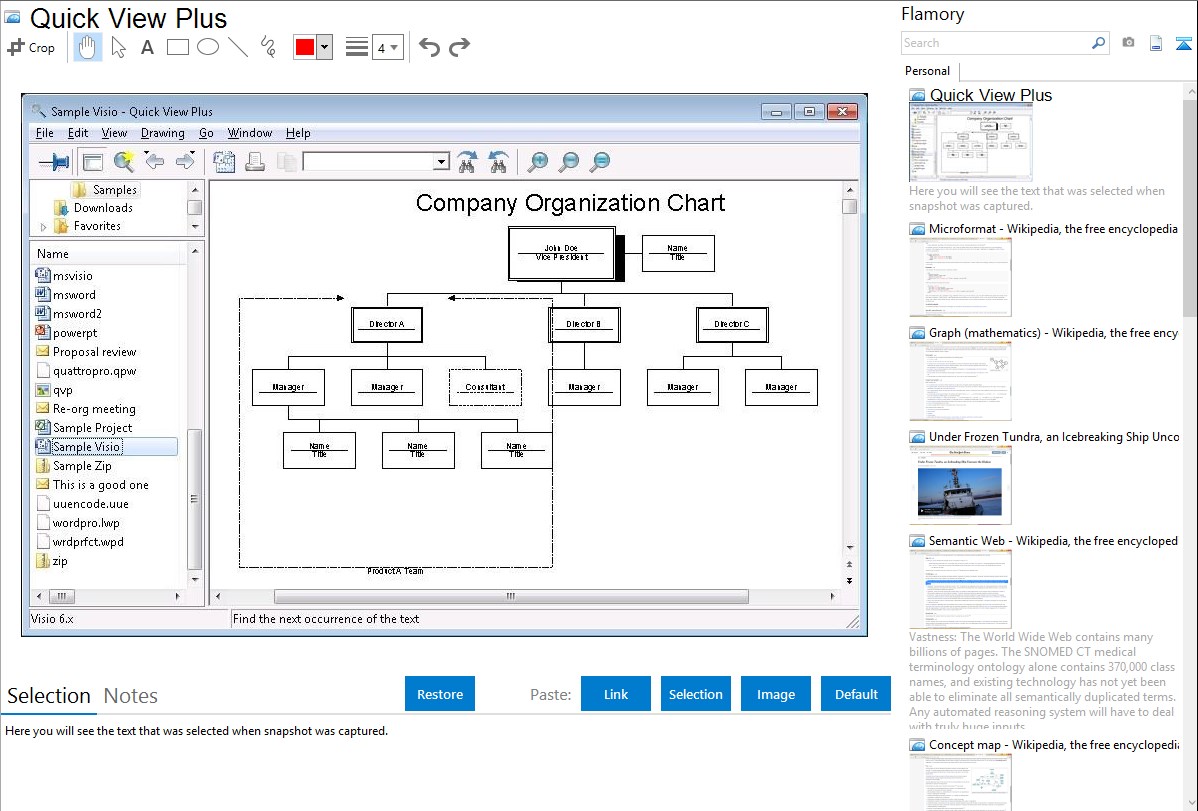Open the line thickness lines icon
1198x811 pixels.
point(357,47)
